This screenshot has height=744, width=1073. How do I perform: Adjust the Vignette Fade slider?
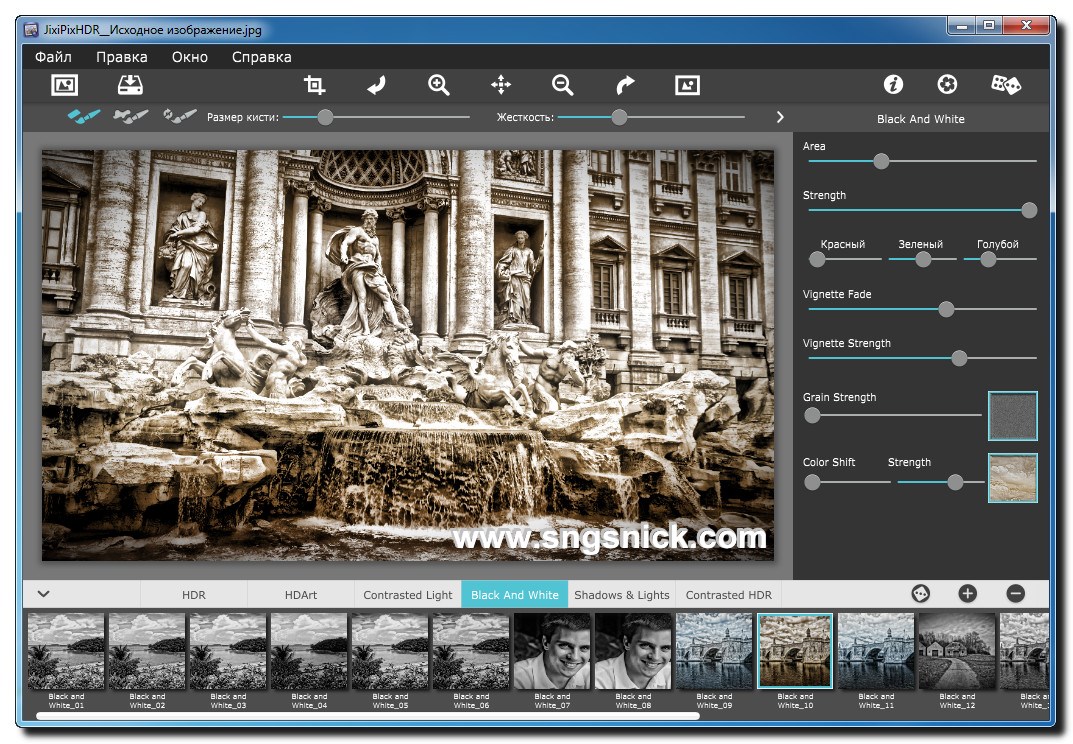pos(946,309)
